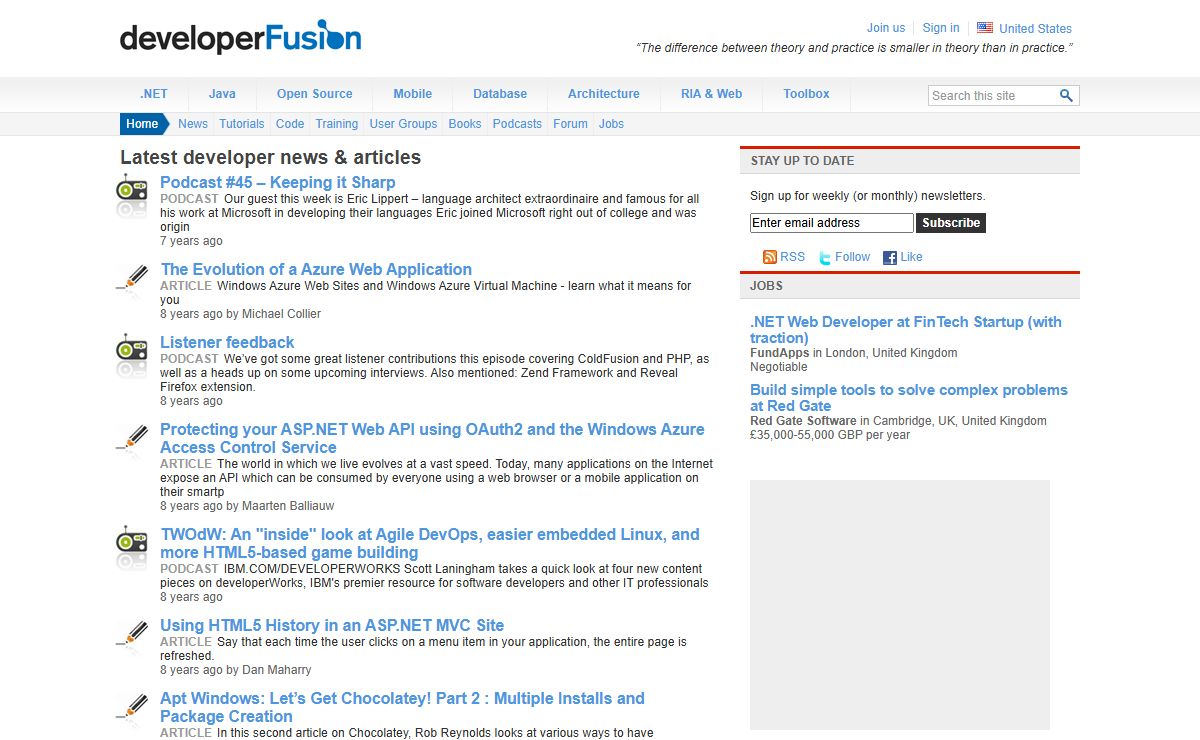
Task: Open the Listener feedback podcast
Action: 227,342
